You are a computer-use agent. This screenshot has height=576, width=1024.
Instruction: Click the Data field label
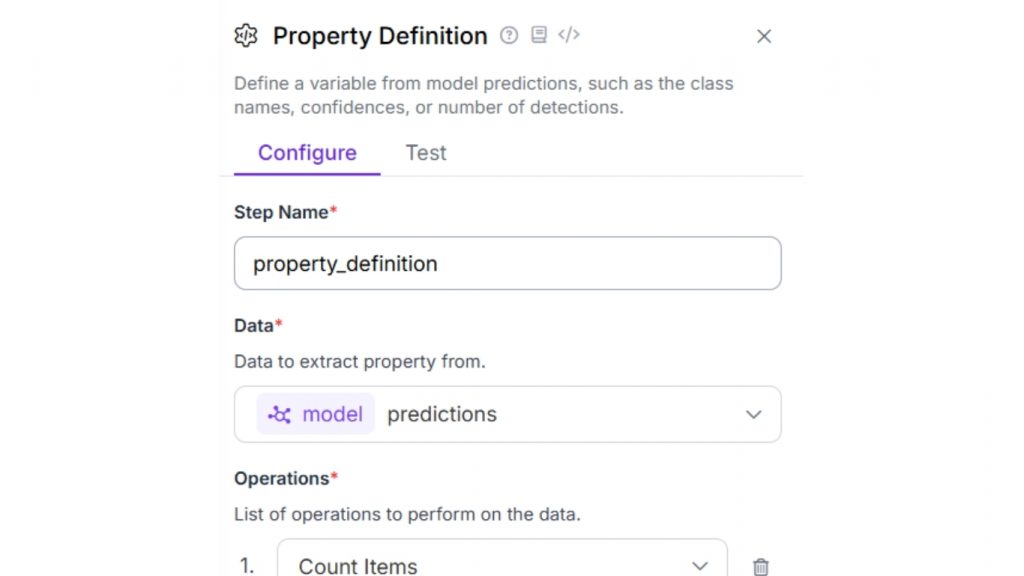(x=254, y=325)
